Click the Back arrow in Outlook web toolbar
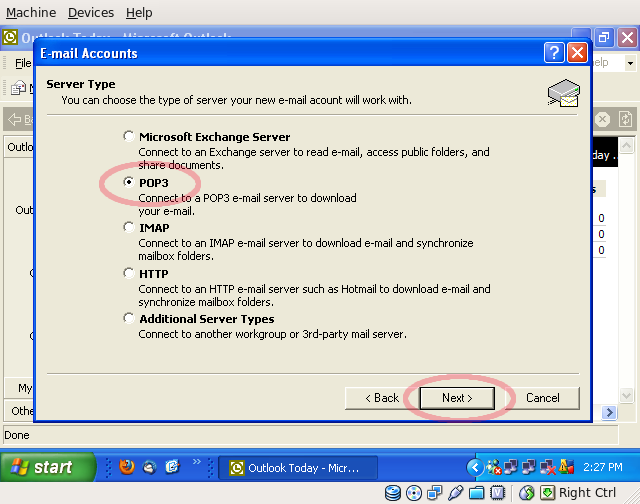The height and width of the screenshot is (504, 640). click(x=15, y=119)
